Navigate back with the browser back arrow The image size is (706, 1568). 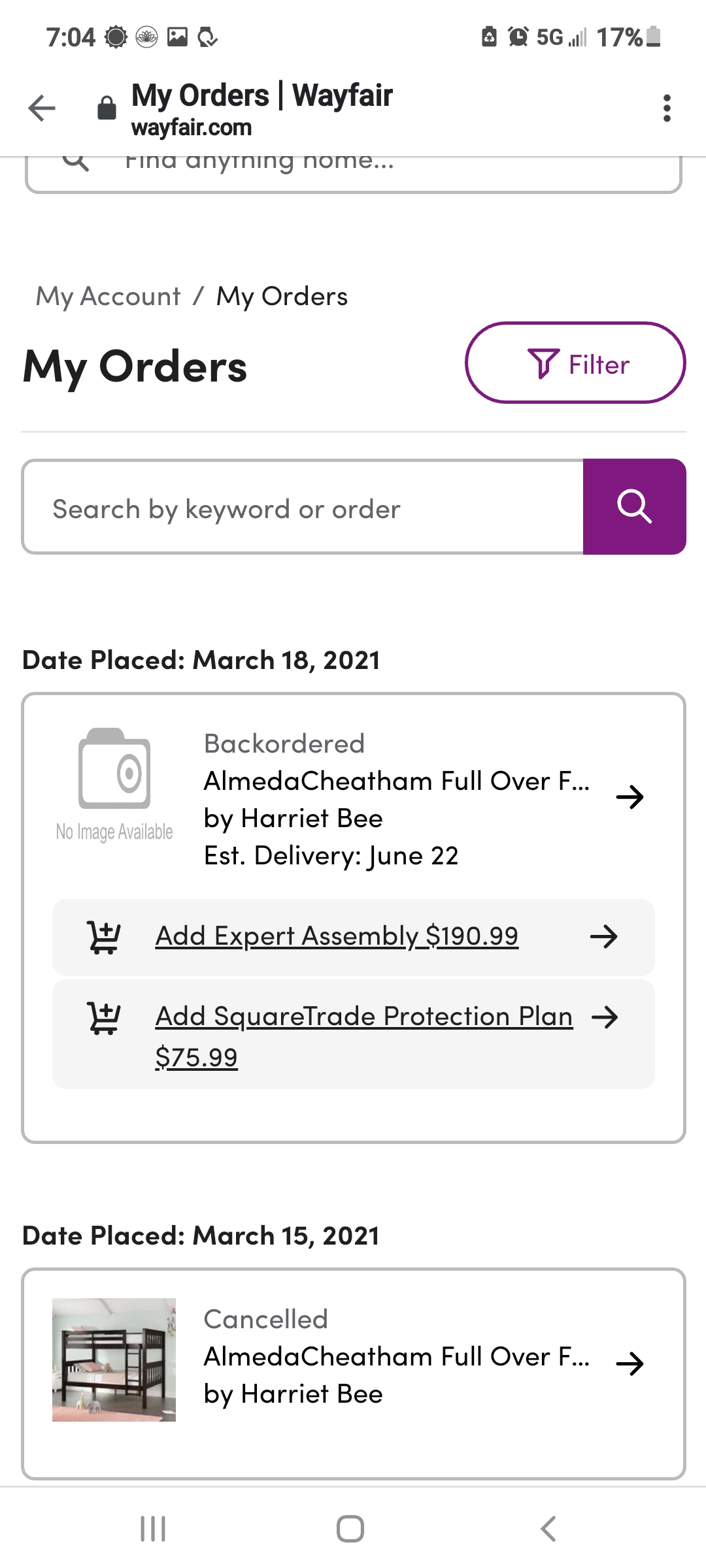(x=41, y=108)
